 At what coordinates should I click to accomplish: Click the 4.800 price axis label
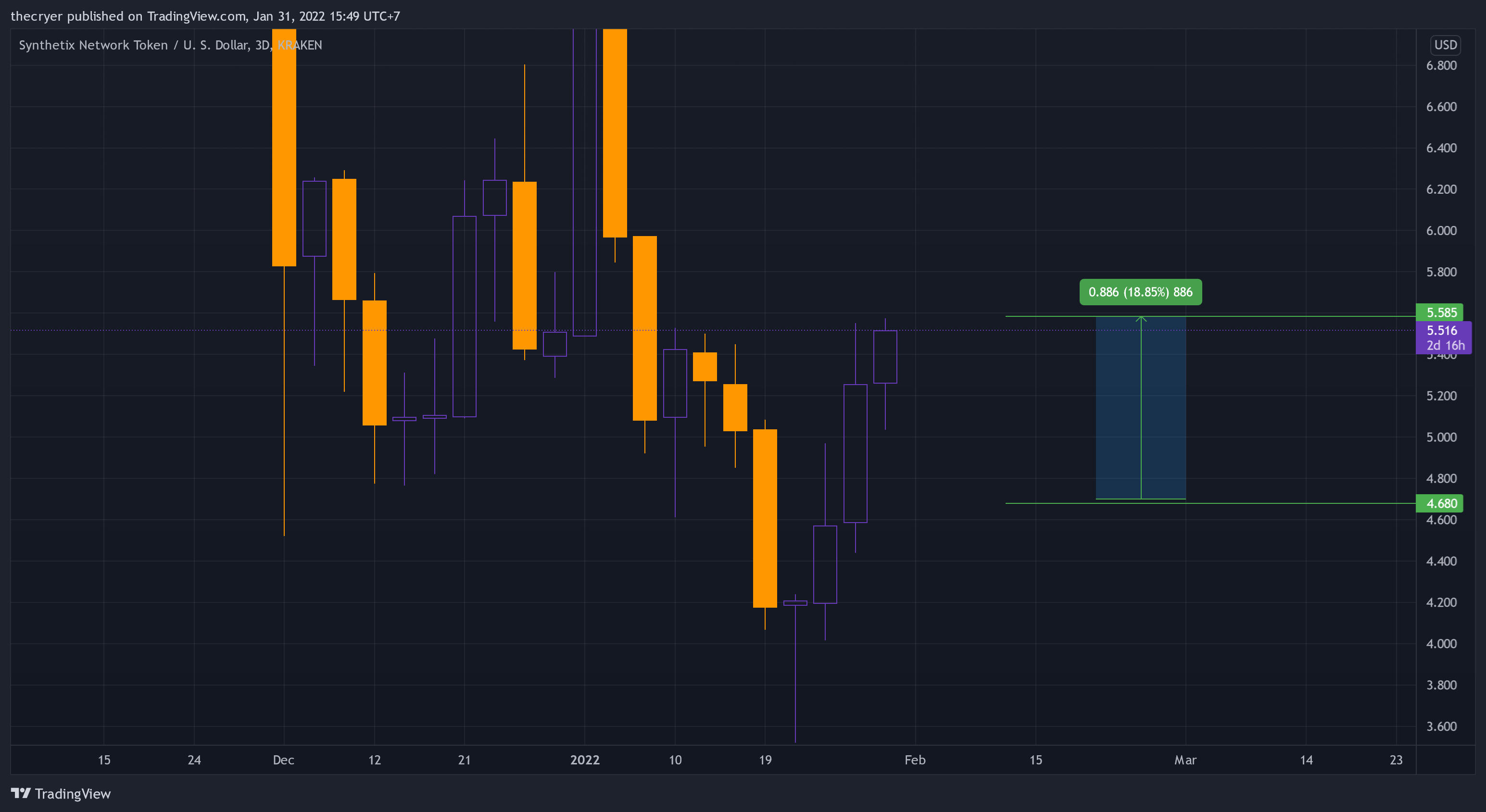[1441, 479]
